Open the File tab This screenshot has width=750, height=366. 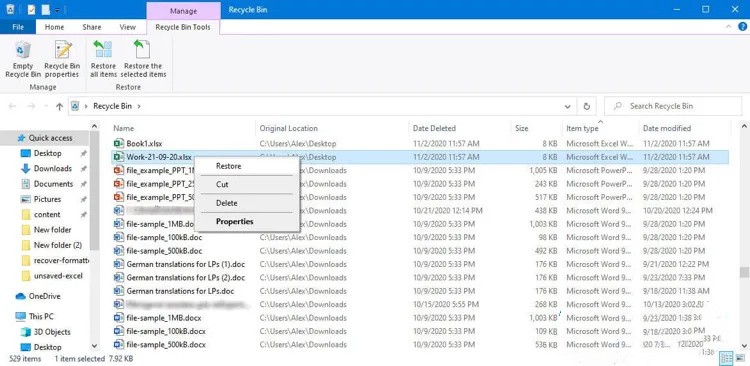[x=18, y=27]
